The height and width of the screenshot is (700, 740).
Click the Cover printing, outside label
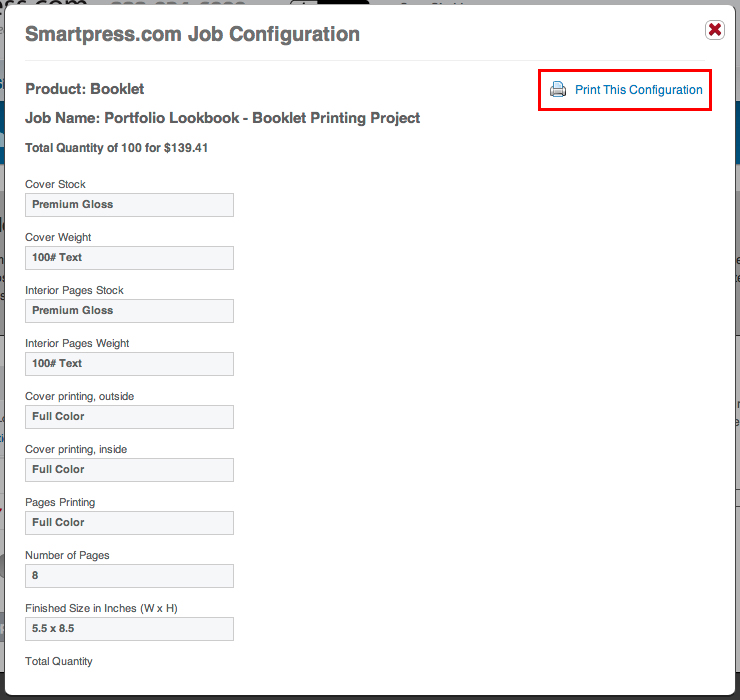[79, 396]
